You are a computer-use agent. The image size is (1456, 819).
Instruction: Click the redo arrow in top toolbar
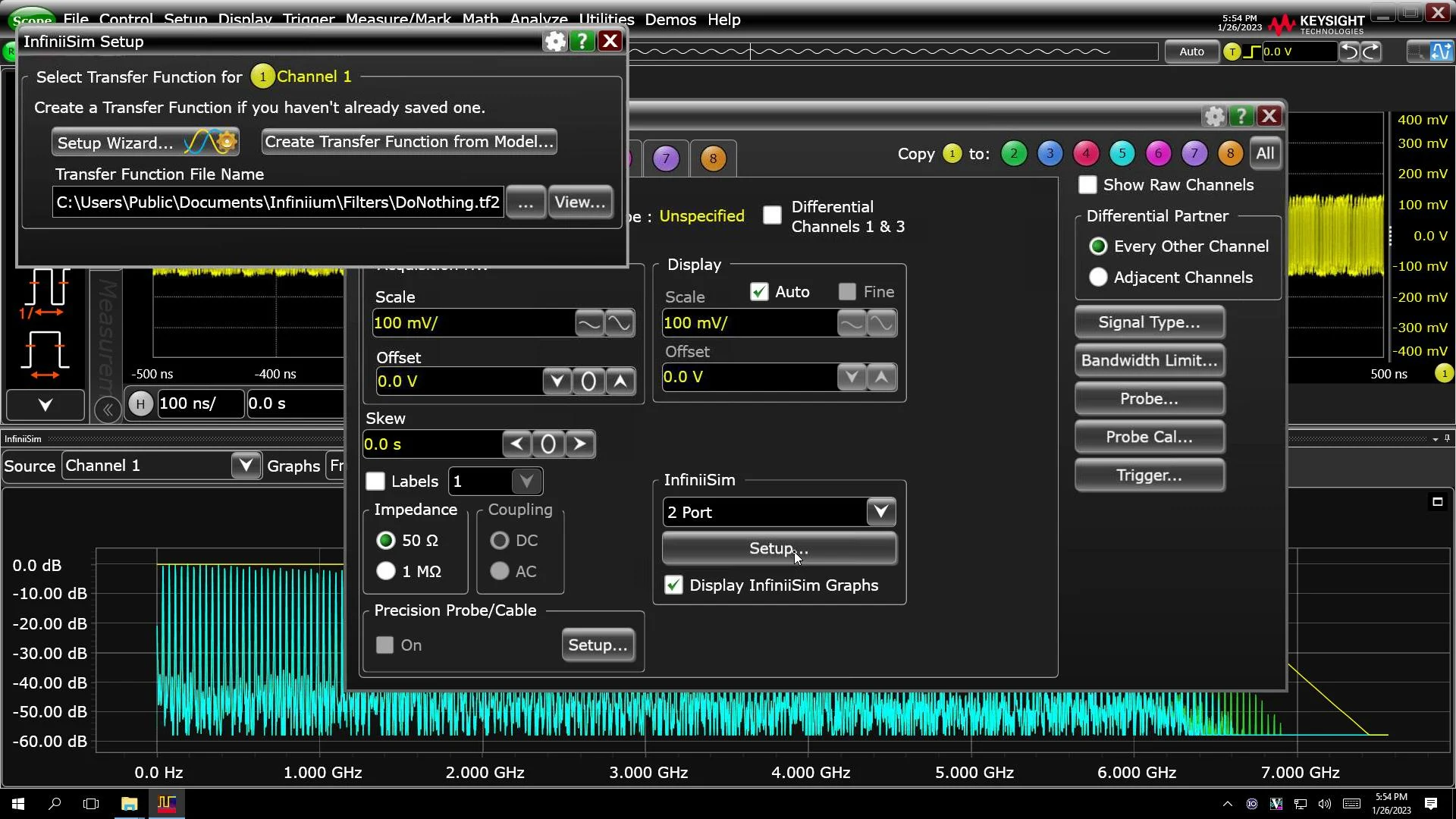point(1372,52)
